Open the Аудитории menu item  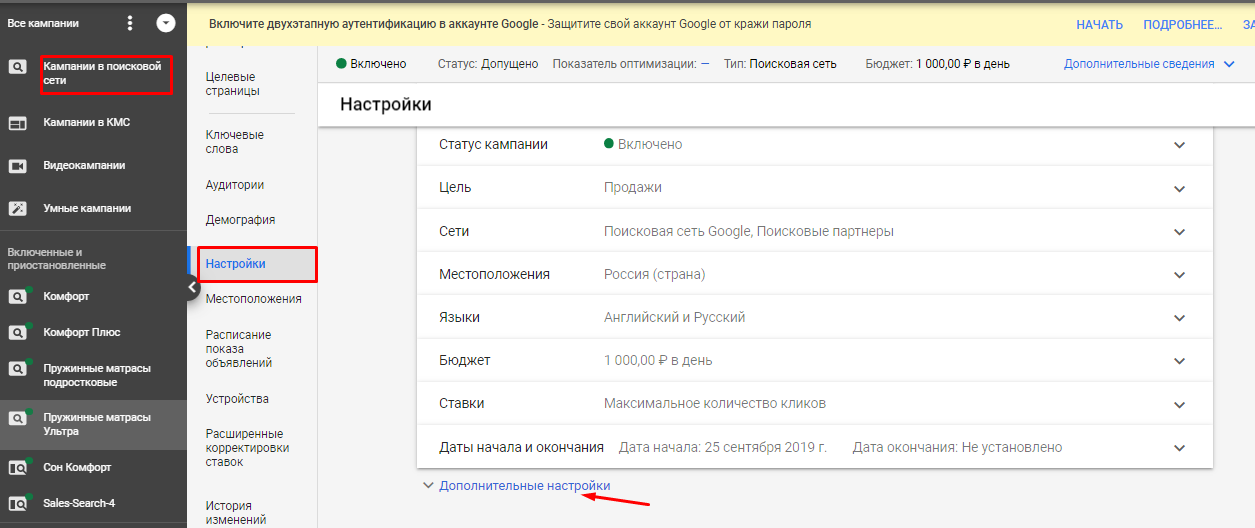click(x=234, y=185)
